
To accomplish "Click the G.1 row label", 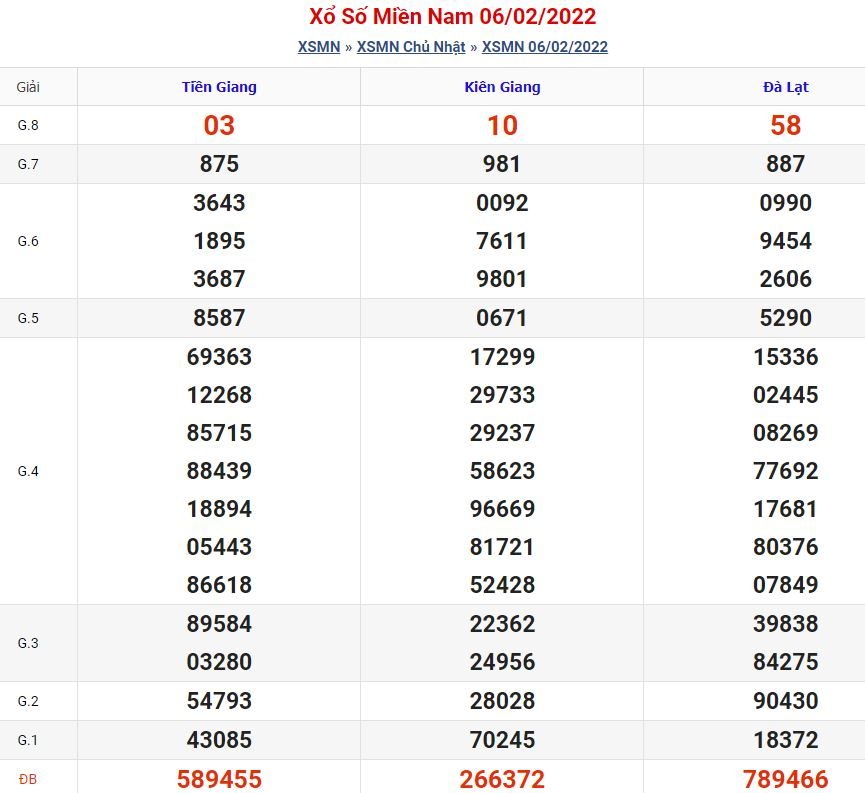I will tap(28, 740).
